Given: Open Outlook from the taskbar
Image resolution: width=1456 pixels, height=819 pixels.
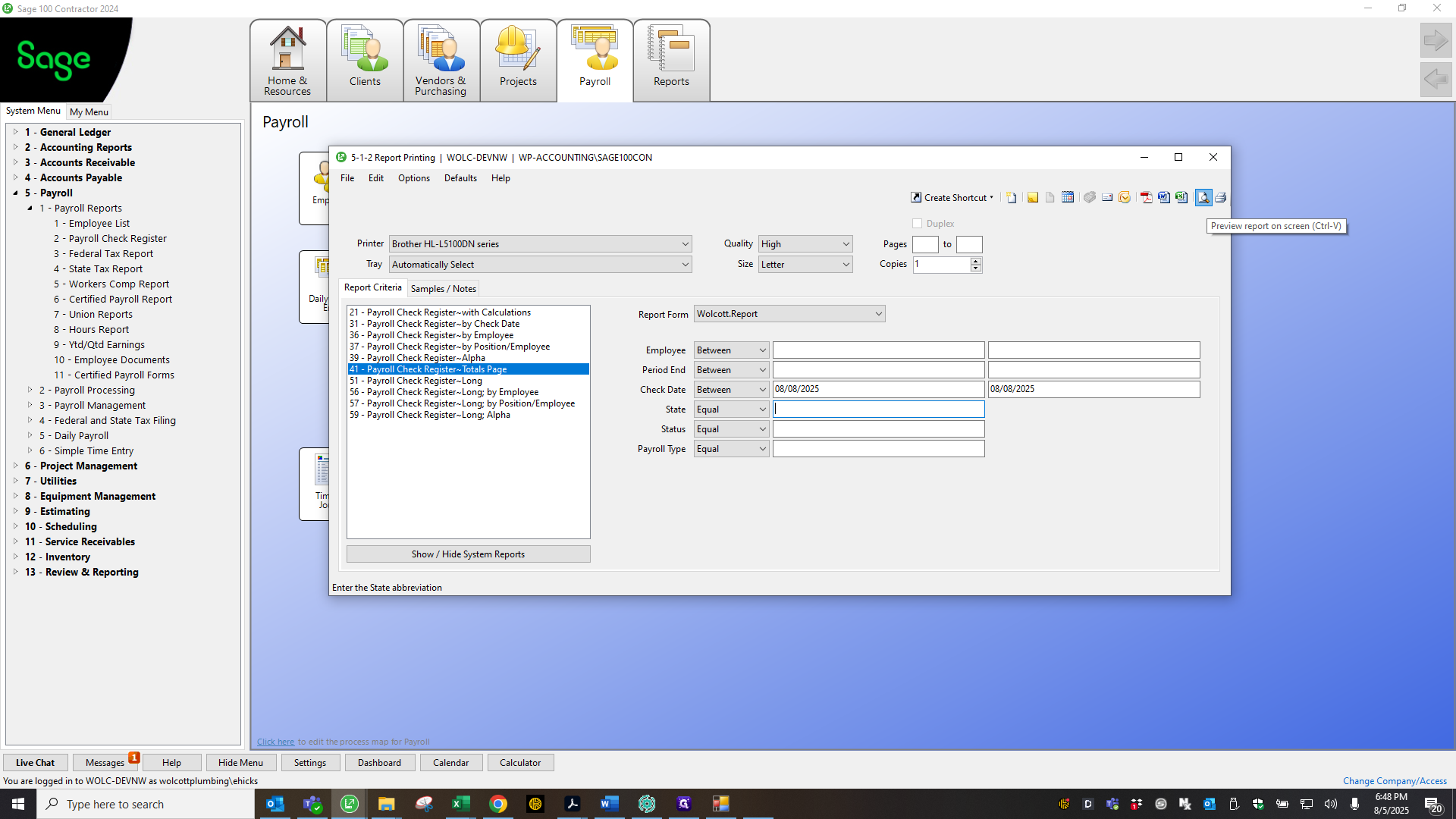Looking at the screenshot, I should [x=275, y=804].
